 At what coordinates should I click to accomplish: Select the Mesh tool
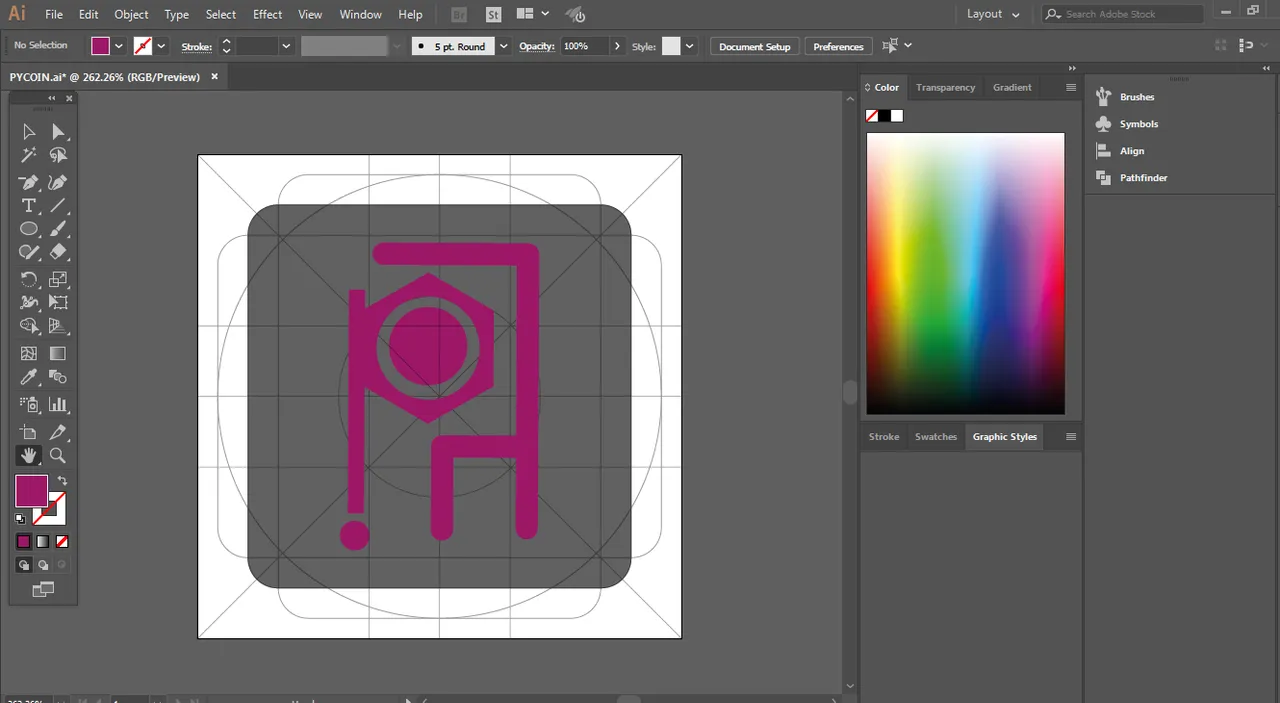click(29, 353)
